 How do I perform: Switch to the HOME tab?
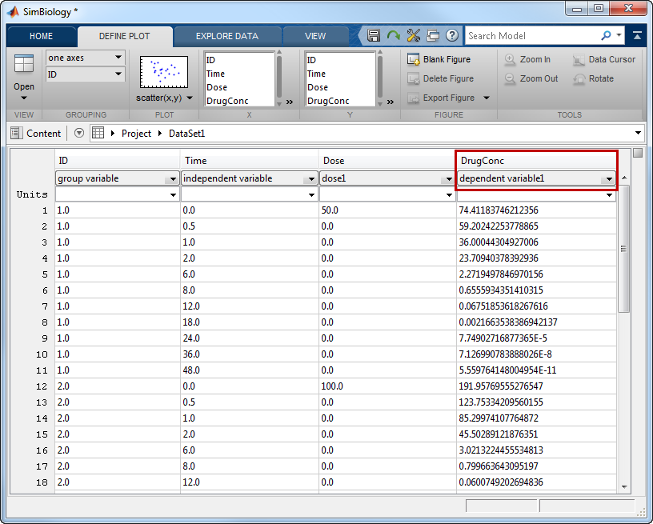tap(41, 36)
